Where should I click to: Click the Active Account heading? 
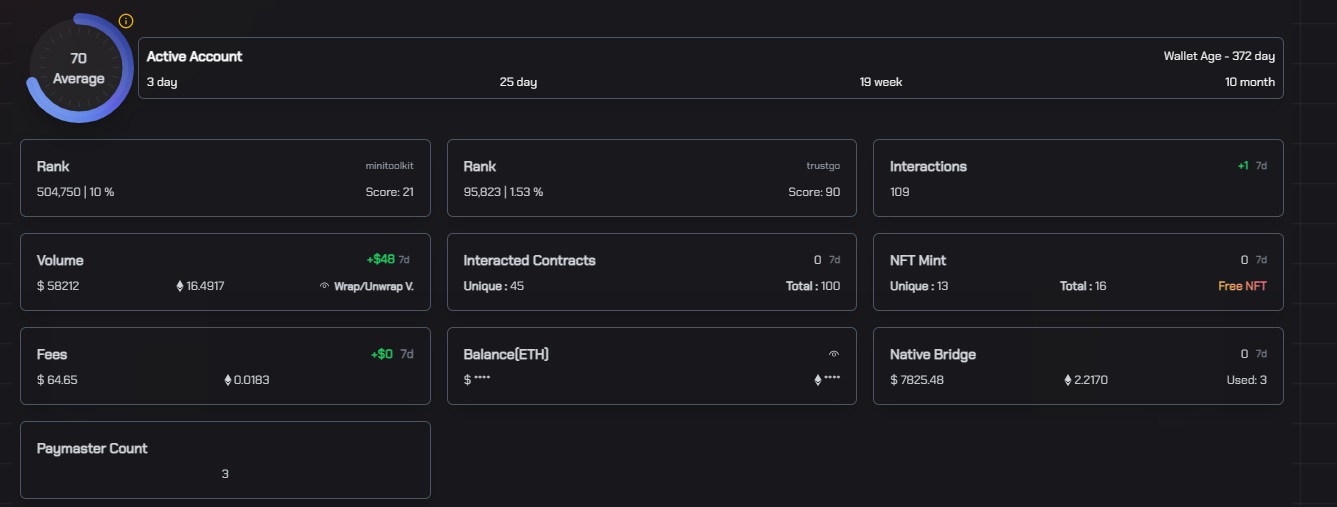(x=194, y=56)
